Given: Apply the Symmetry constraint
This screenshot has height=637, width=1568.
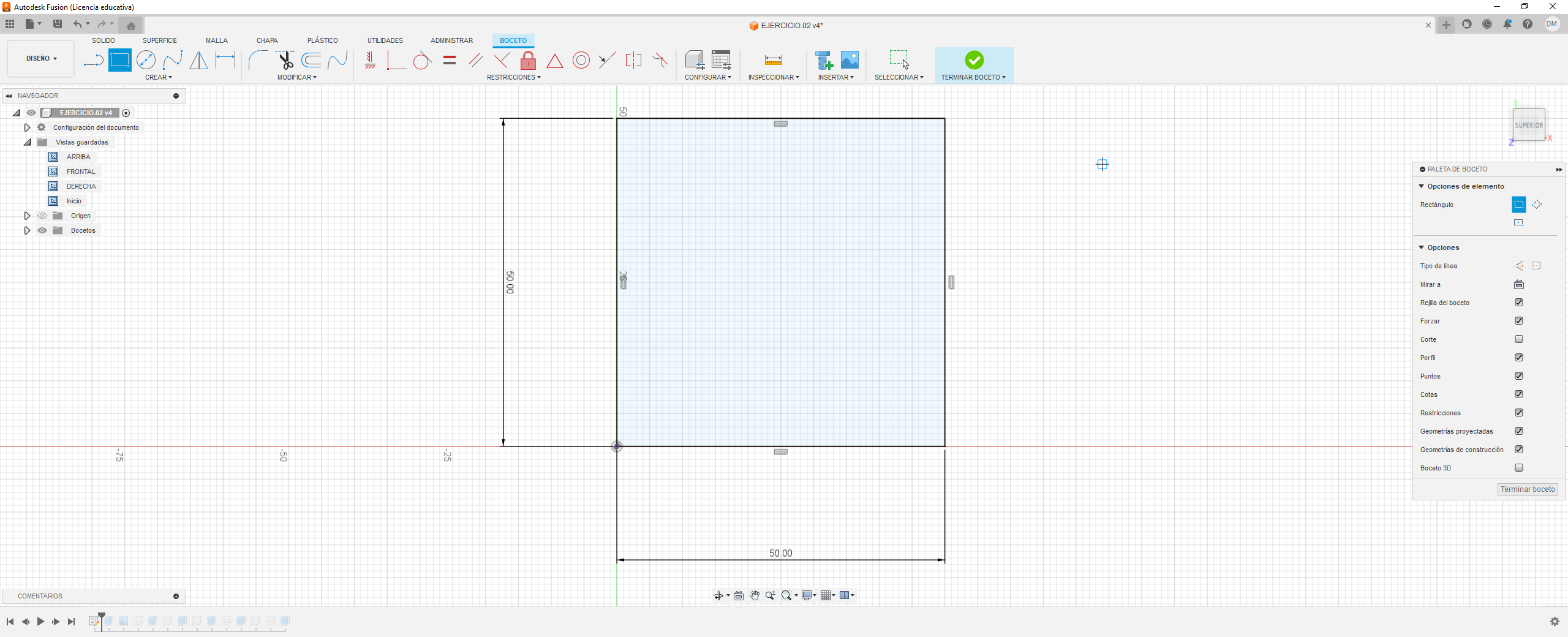Looking at the screenshot, I should click(633, 60).
